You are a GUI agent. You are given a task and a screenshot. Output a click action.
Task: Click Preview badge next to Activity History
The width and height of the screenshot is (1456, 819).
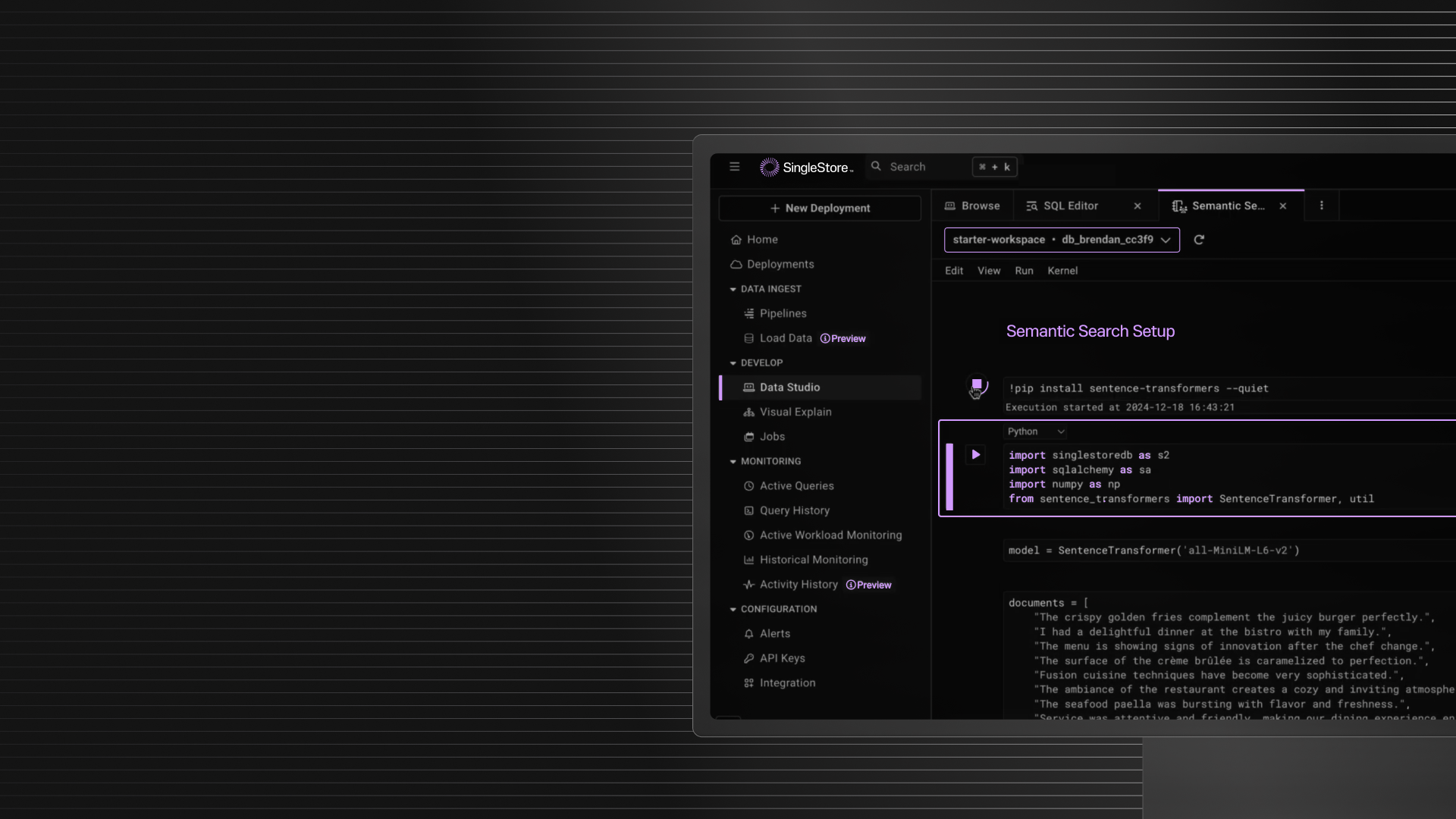[x=869, y=585]
